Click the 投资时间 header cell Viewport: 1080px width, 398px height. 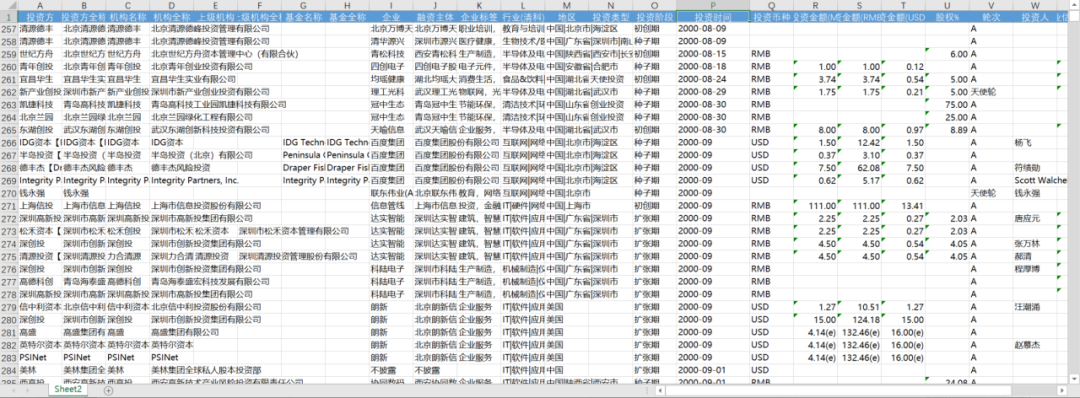click(x=712, y=17)
